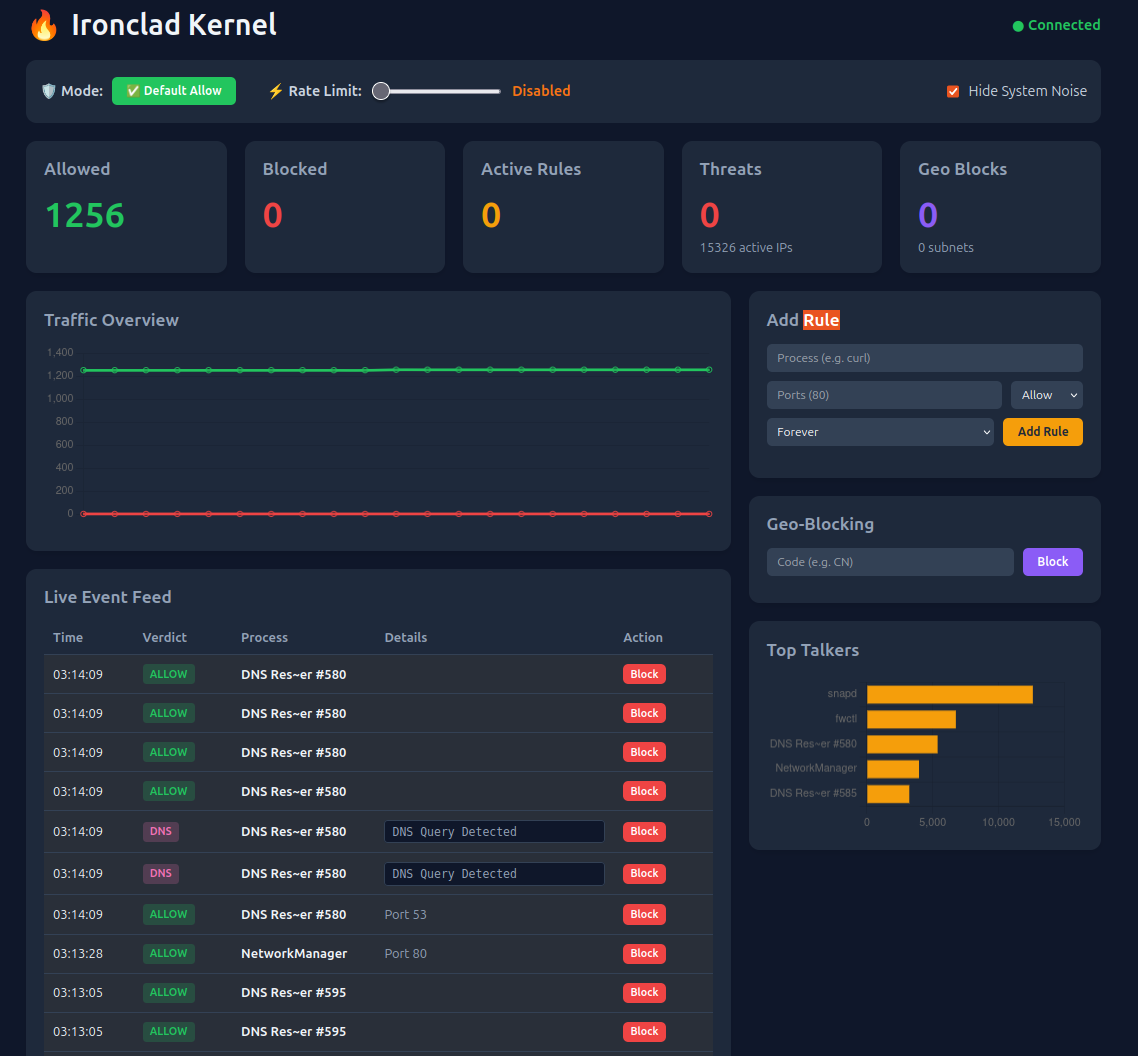This screenshot has width=1138, height=1056.
Task: Click Block in the Geo-Blocking panel
Action: 1052,561
